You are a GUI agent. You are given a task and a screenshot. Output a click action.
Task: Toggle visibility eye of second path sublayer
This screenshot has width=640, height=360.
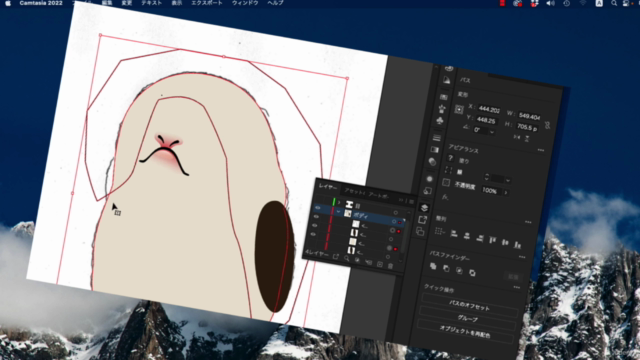coord(315,225)
